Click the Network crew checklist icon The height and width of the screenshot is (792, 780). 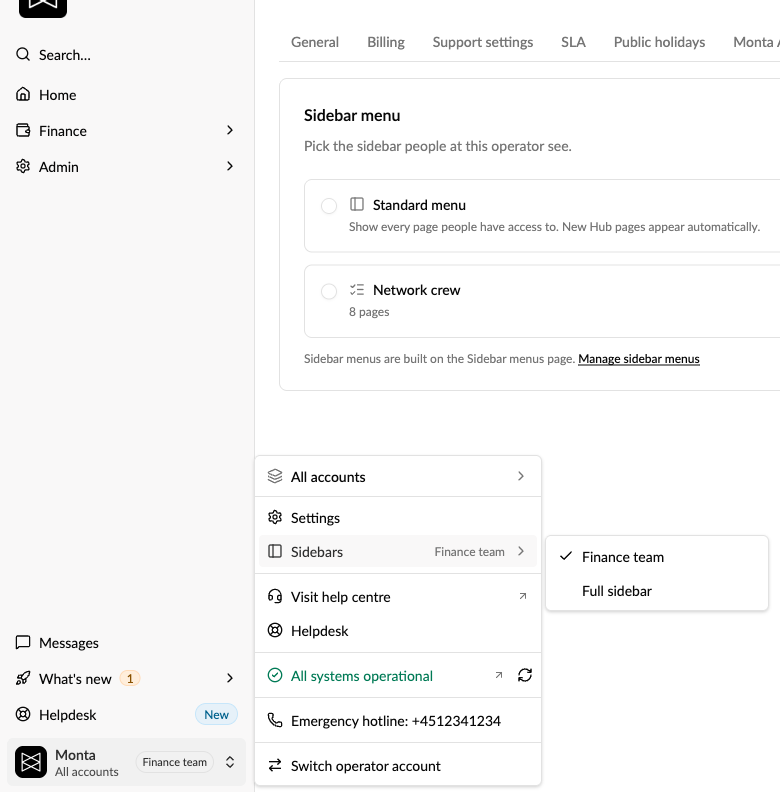point(357,289)
